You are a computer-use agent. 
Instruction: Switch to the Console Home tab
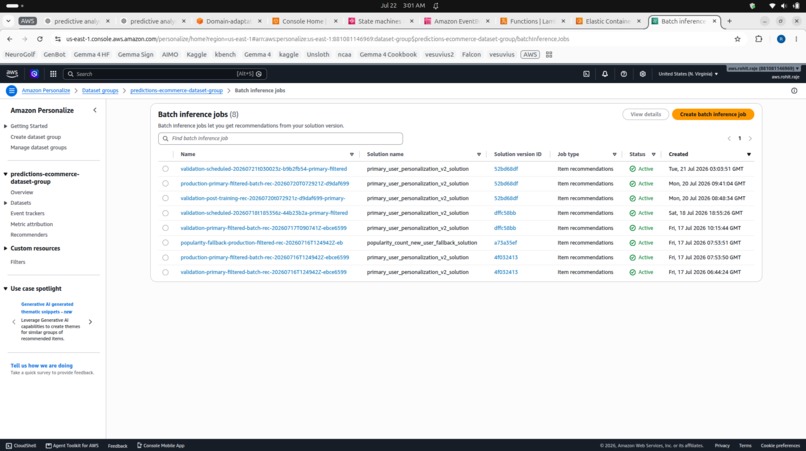pos(304,21)
